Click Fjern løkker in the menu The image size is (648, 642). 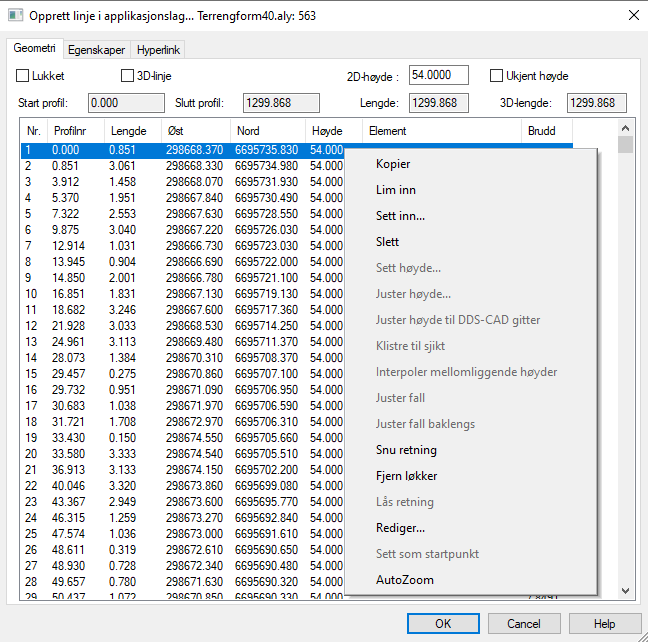click(x=406, y=476)
